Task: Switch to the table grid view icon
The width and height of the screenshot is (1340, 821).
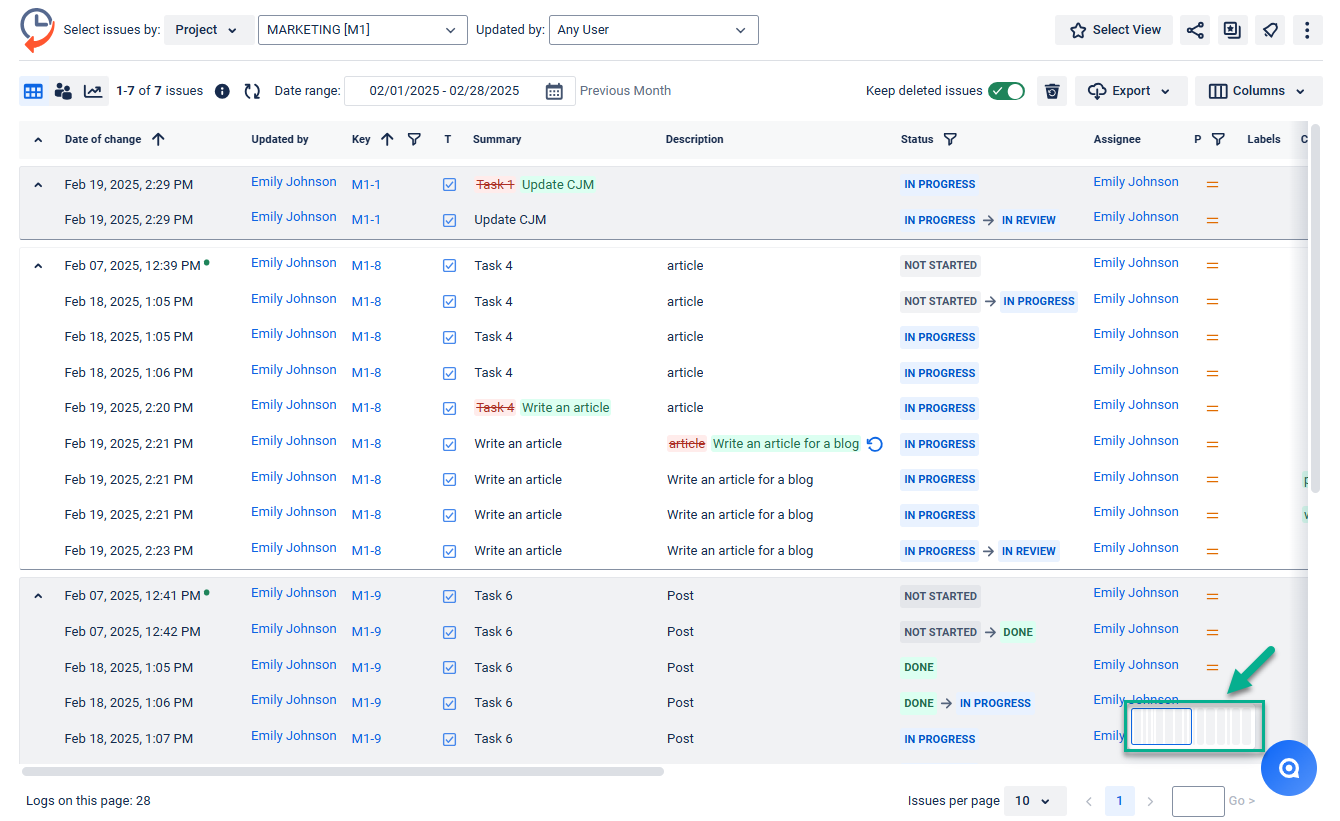Action: click(33, 91)
